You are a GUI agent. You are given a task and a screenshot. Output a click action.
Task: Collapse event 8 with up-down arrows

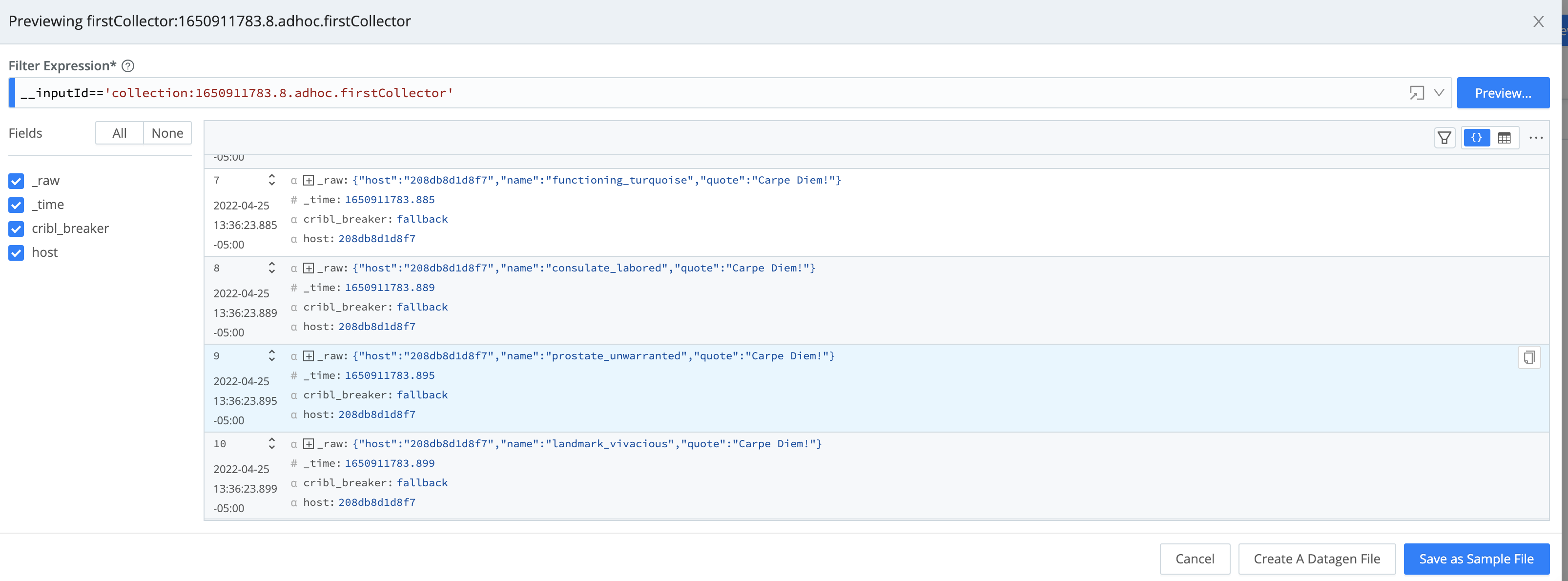pos(271,268)
